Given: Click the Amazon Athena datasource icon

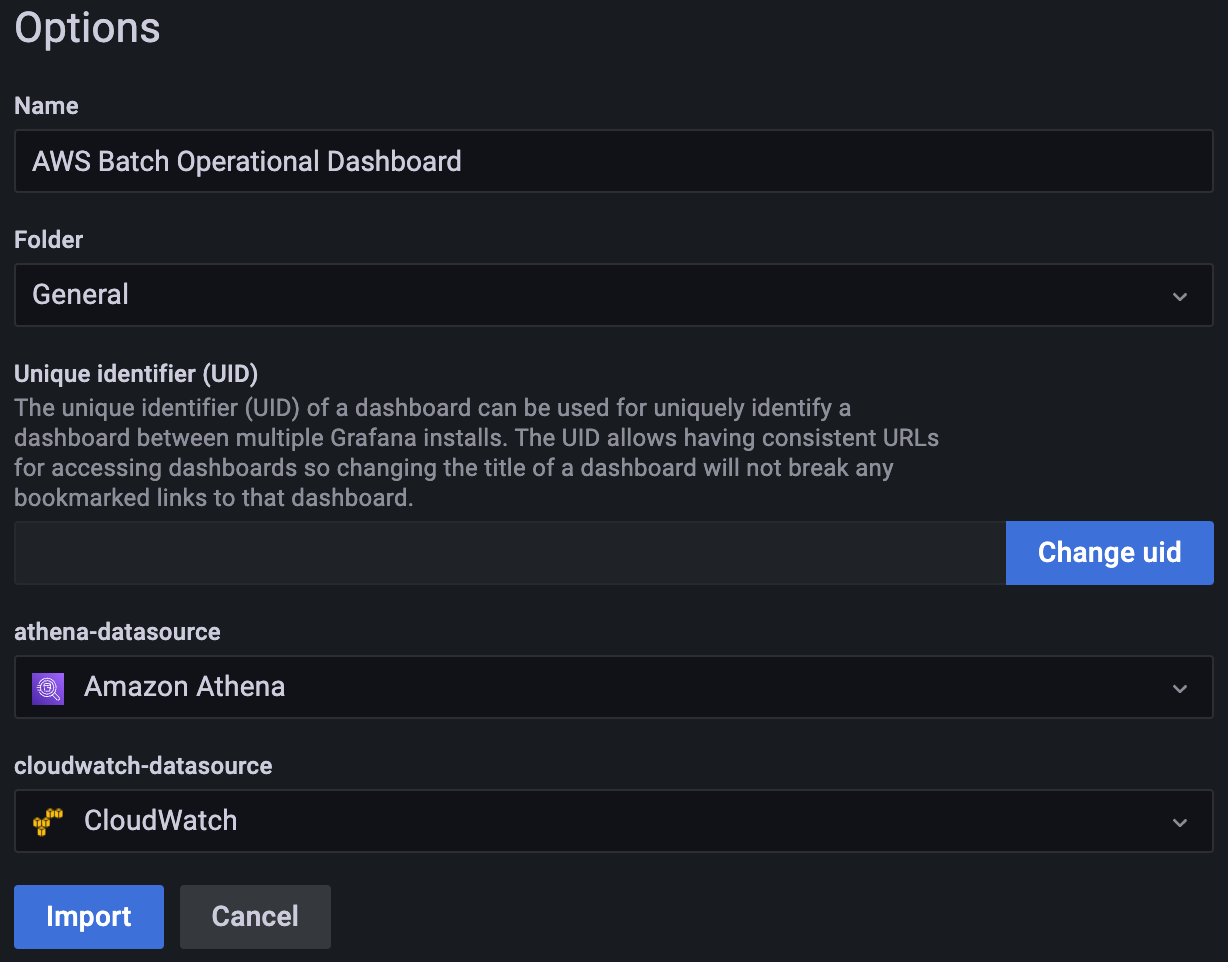Looking at the screenshot, I should click(x=48, y=688).
